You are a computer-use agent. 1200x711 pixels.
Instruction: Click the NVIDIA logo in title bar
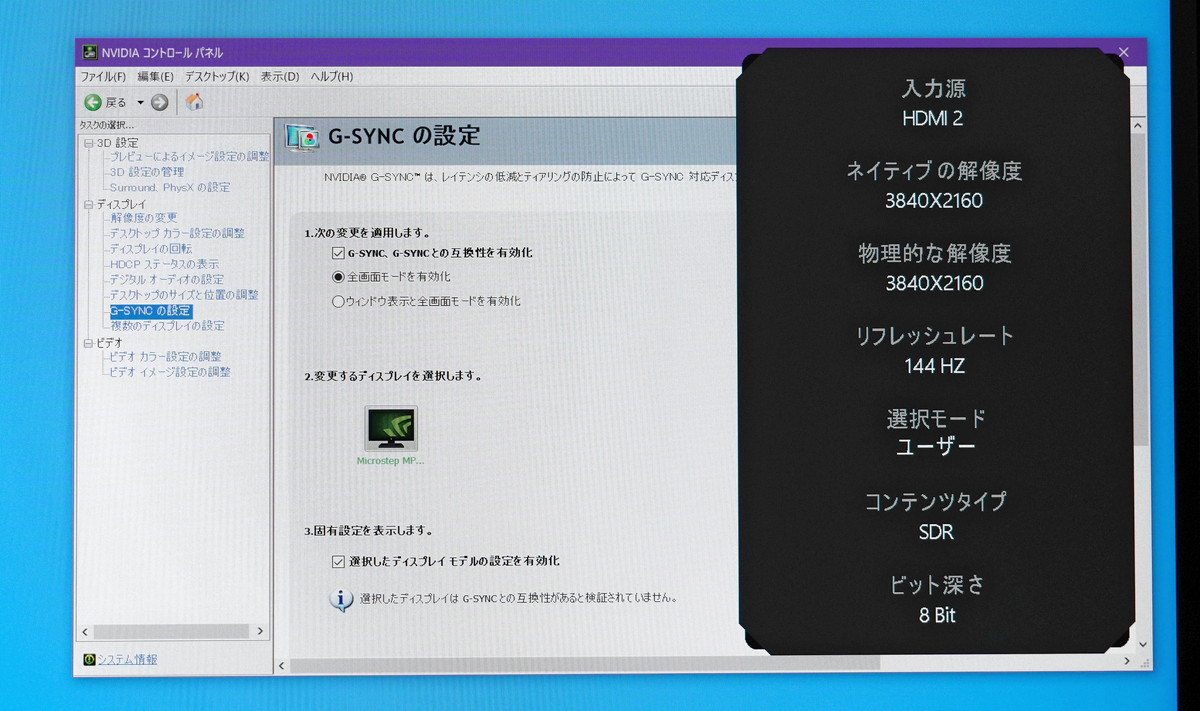pyautogui.click(x=90, y=53)
